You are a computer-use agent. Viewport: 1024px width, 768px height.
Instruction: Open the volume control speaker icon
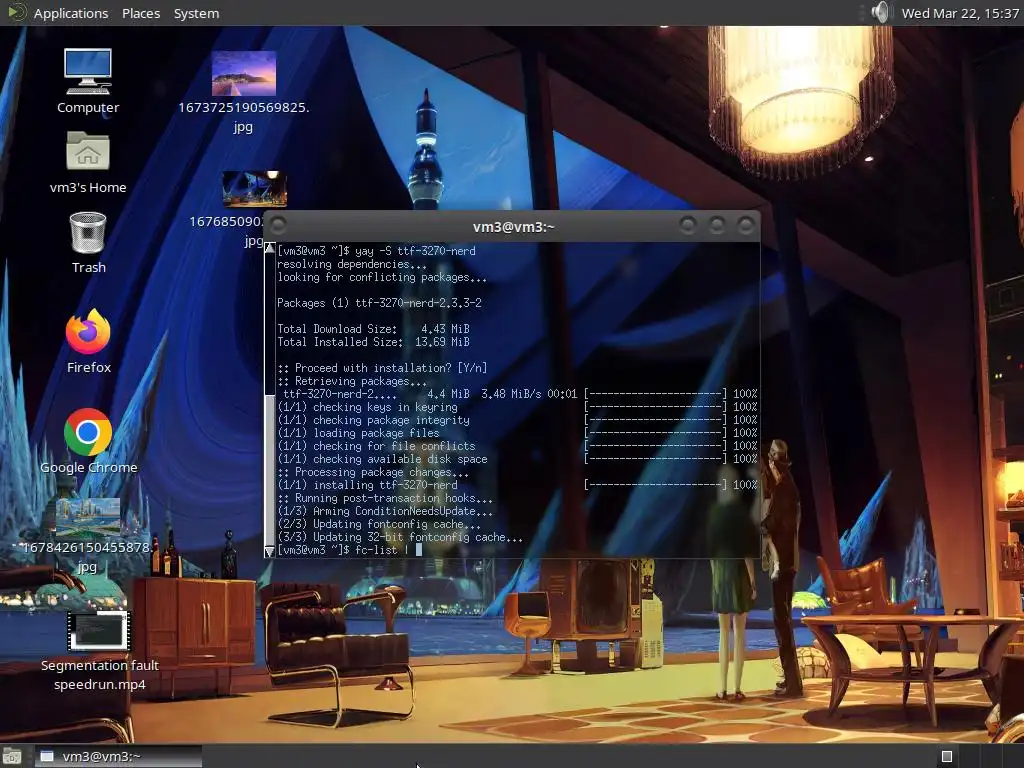point(880,12)
